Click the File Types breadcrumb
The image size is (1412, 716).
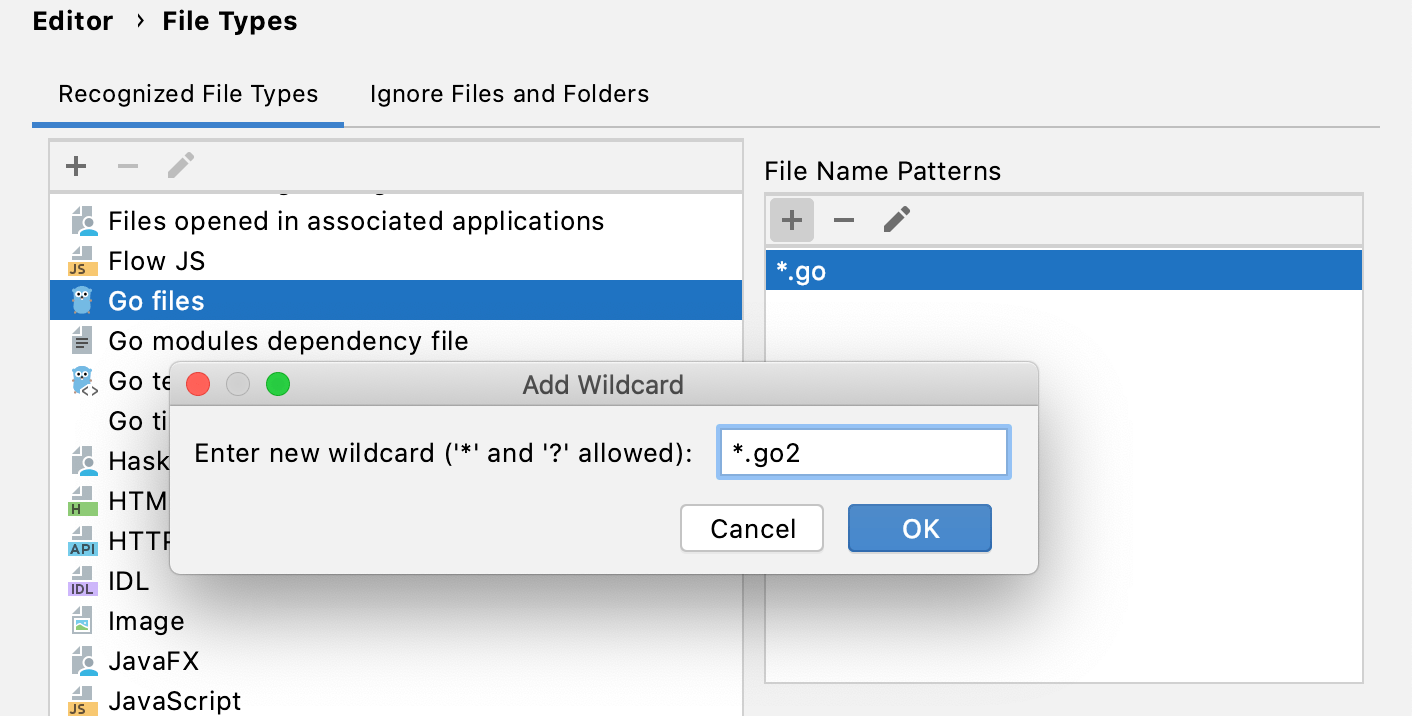click(x=229, y=21)
